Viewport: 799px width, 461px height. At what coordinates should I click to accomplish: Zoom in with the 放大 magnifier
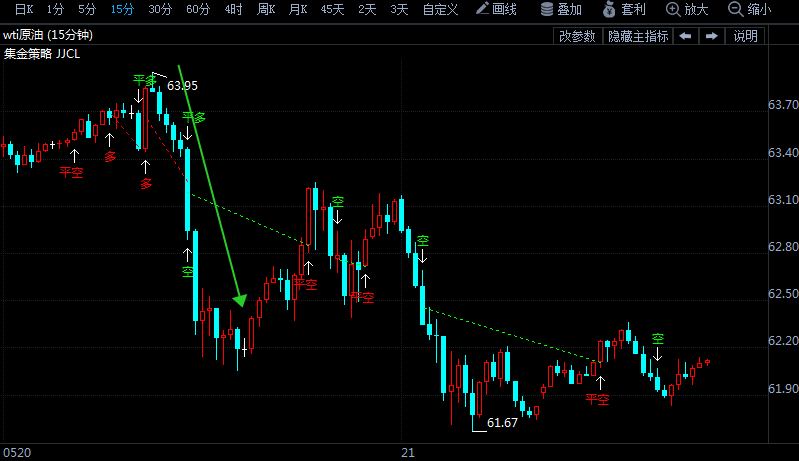click(x=687, y=9)
